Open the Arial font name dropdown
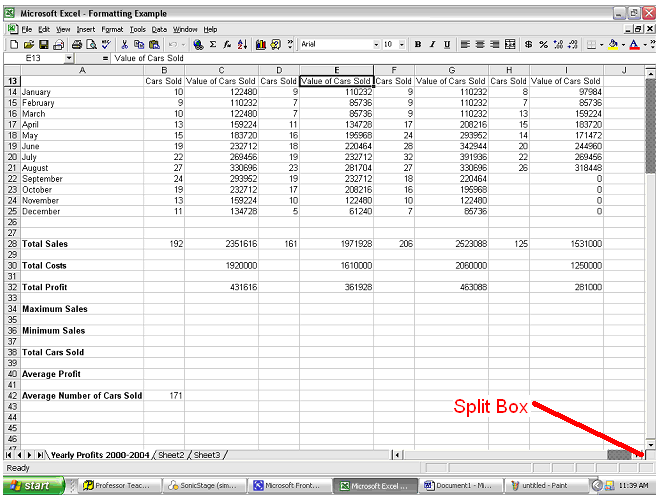The width and height of the screenshot is (661, 501). [374, 45]
